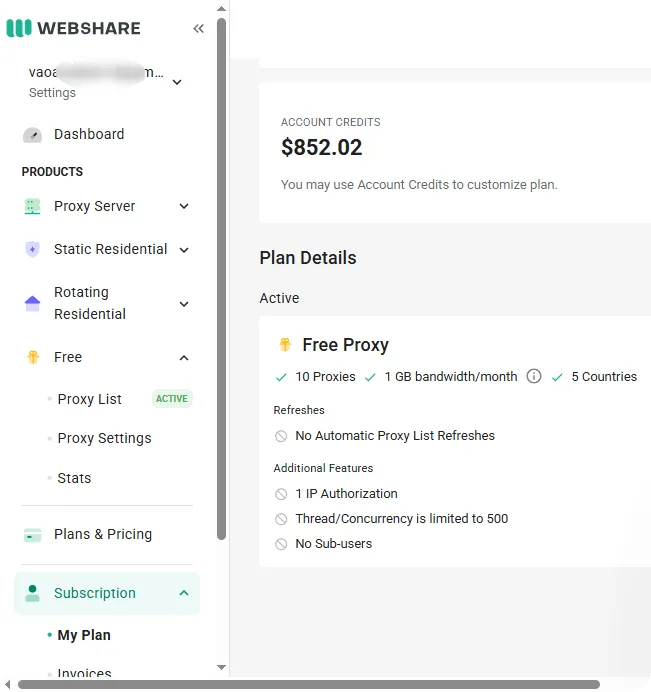Screen dimensions: 651x692
Task: Click the '10 Proxies' text
Action: coord(325,377)
